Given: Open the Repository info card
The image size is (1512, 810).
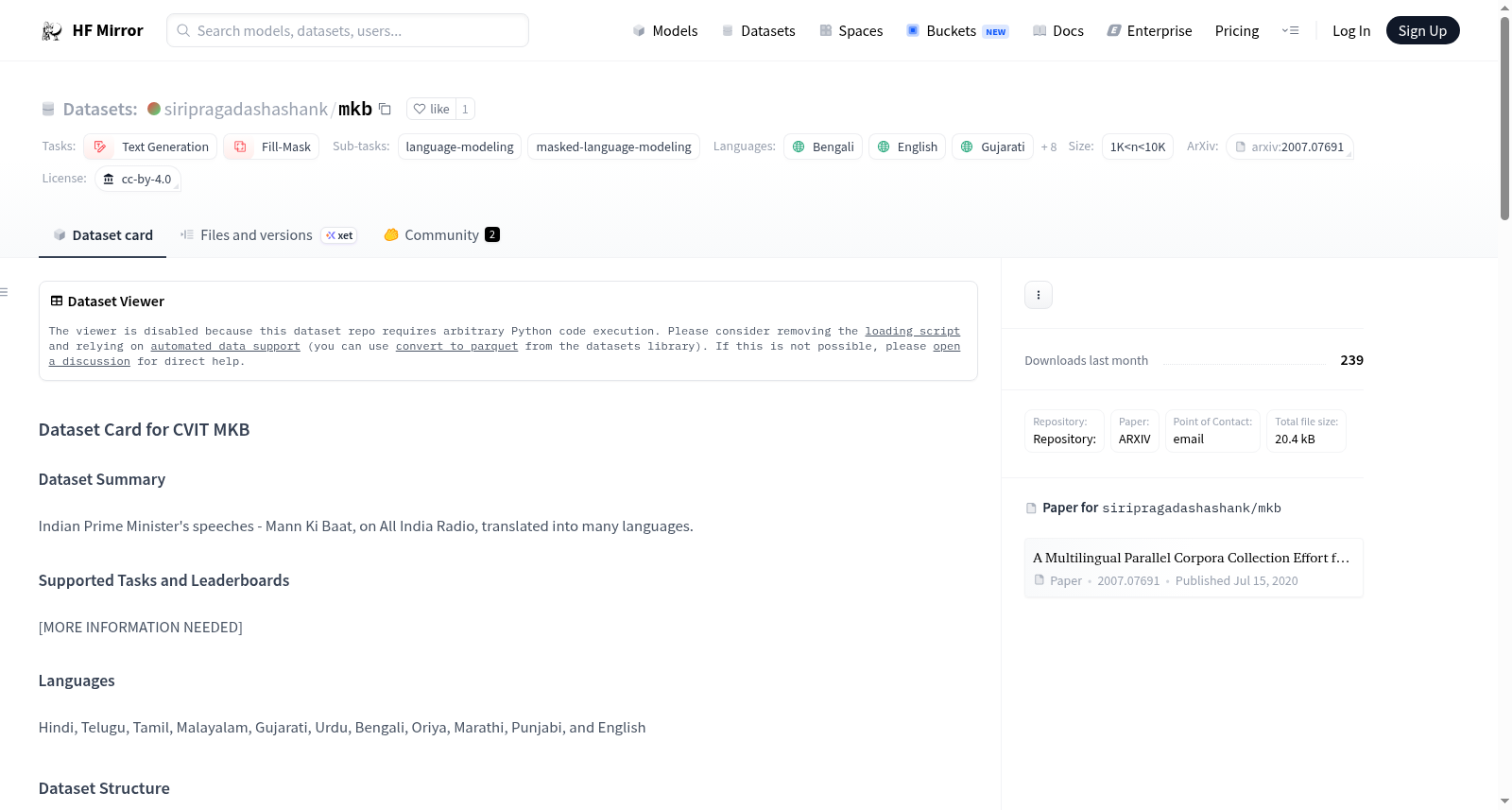Looking at the screenshot, I should (1065, 431).
